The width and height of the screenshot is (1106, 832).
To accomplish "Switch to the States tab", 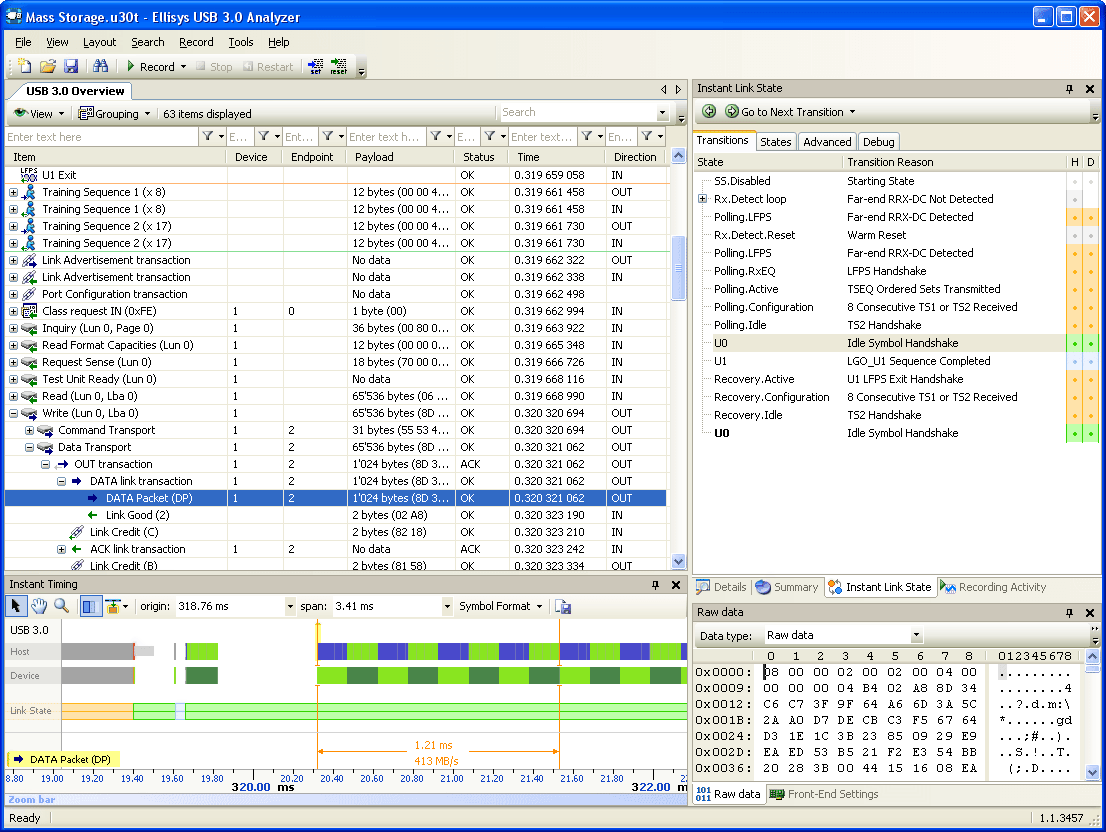I will click(775, 142).
